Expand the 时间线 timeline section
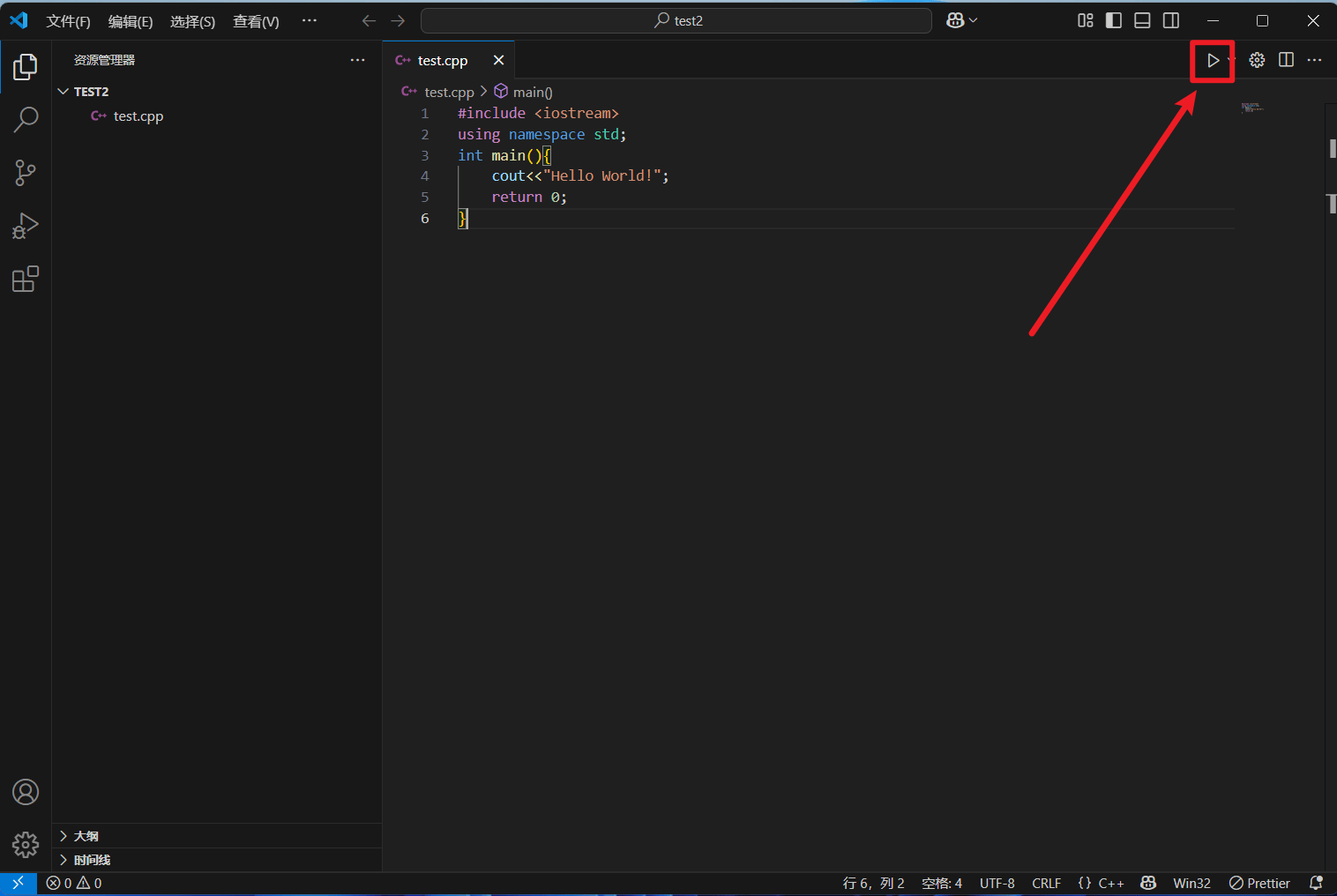1337x896 pixels. (92, 860)
